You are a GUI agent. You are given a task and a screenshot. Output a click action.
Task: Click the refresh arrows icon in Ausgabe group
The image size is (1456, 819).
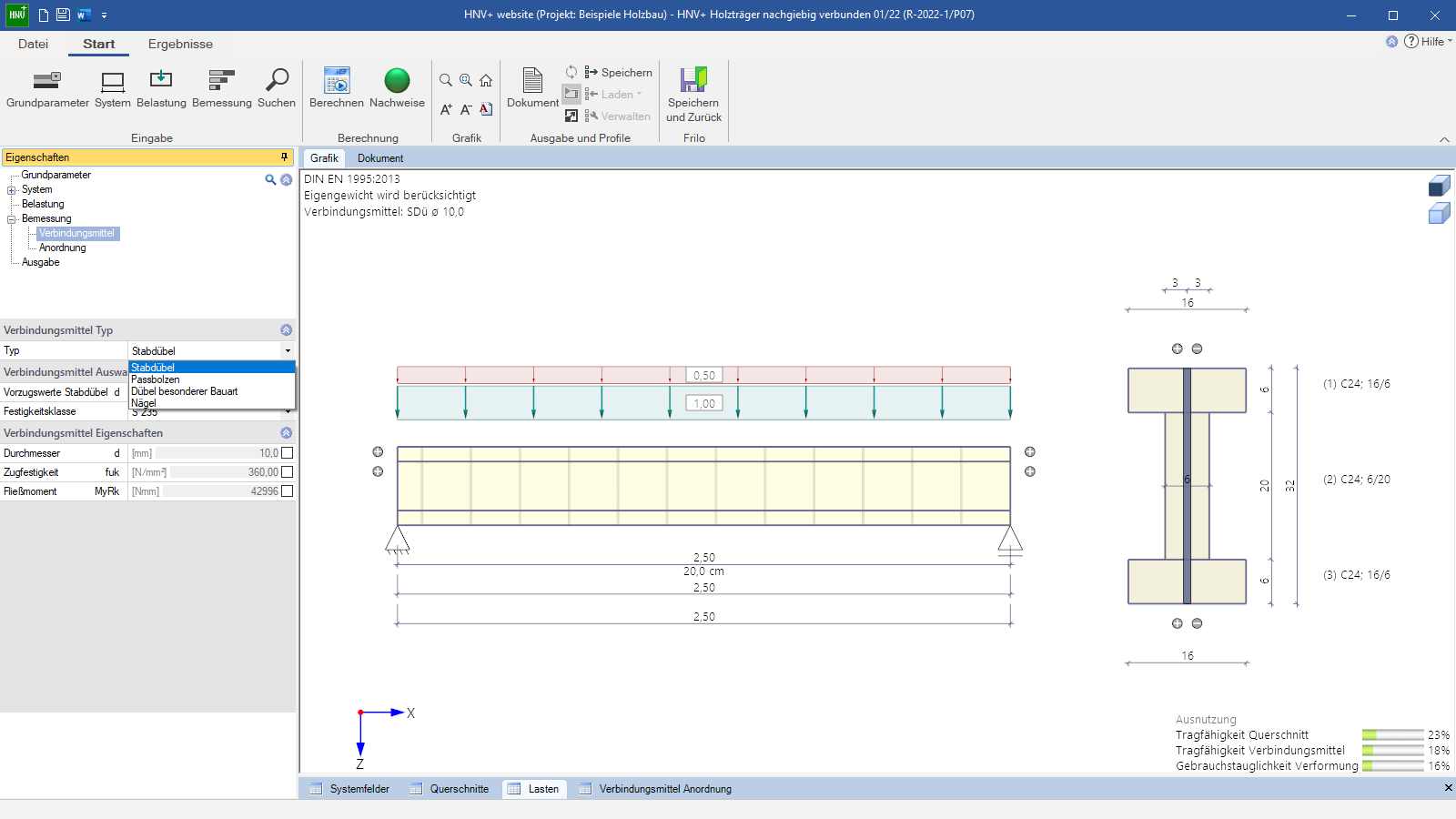[x=571, y=72]
